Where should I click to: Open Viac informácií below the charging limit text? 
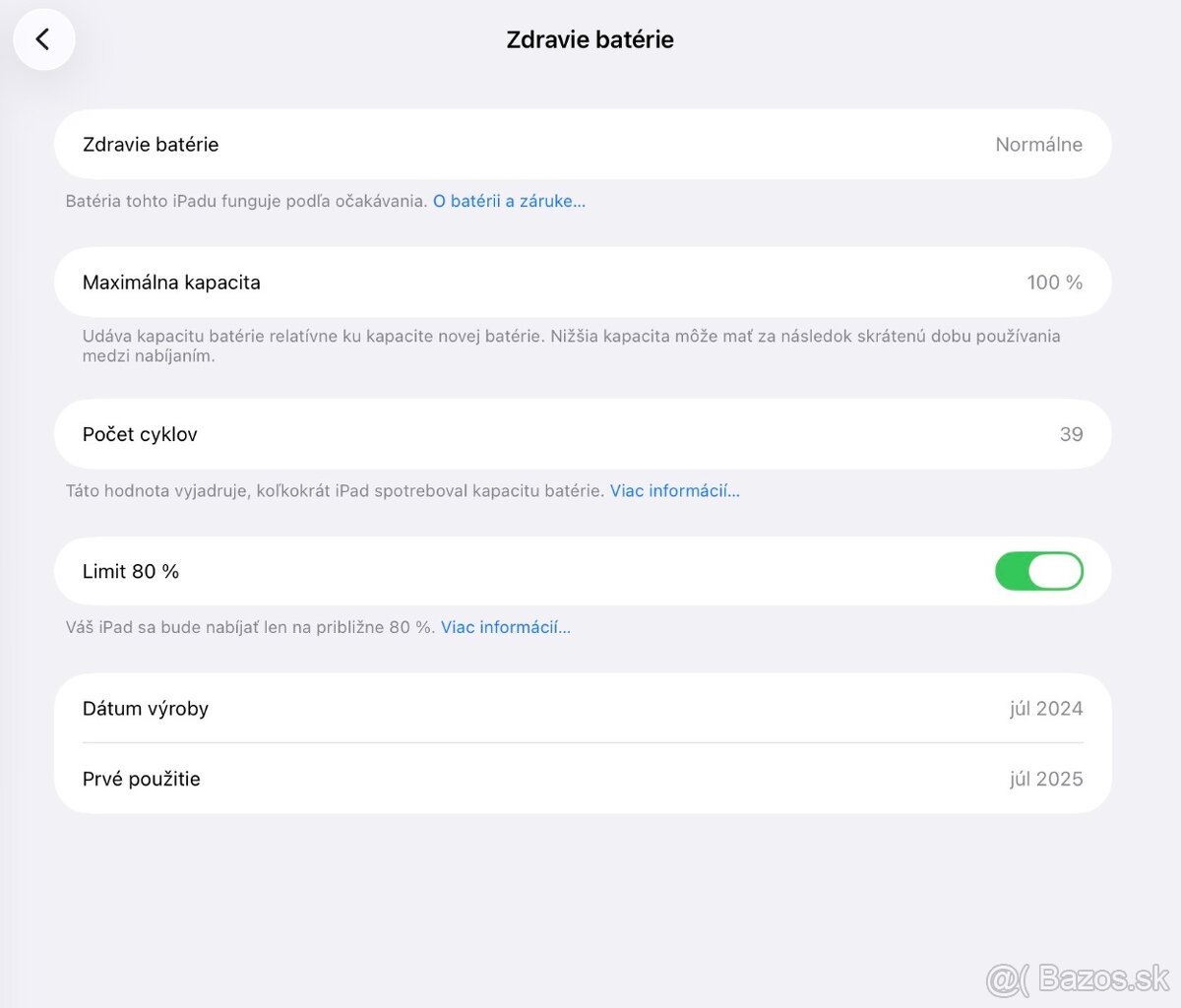pyautogui.click(x=505, y=627)
